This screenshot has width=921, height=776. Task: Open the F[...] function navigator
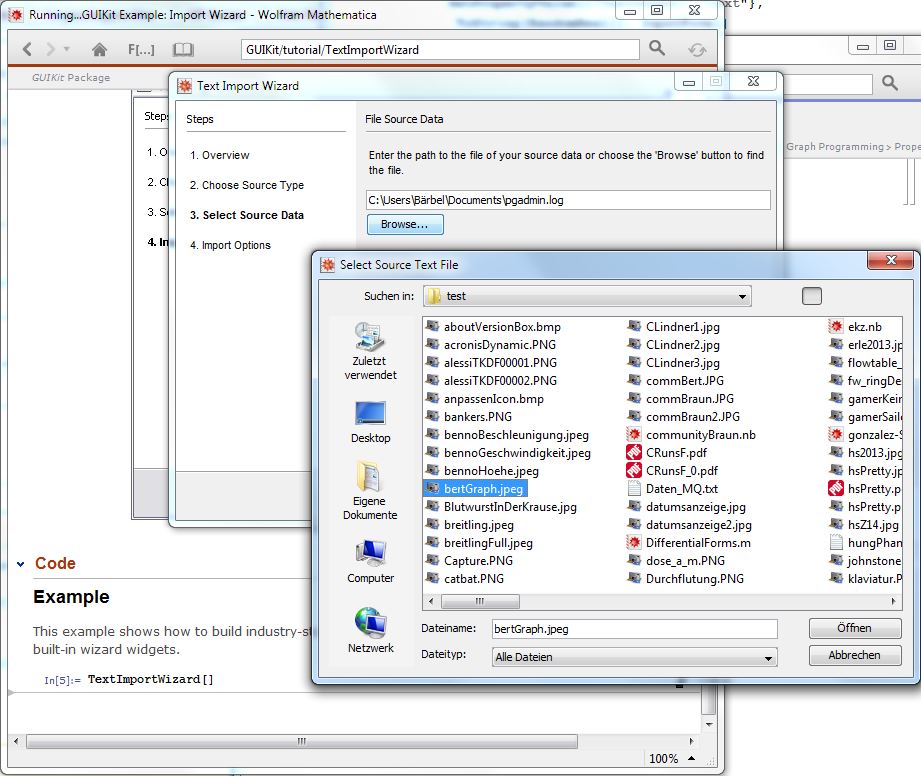click(141, 50)
